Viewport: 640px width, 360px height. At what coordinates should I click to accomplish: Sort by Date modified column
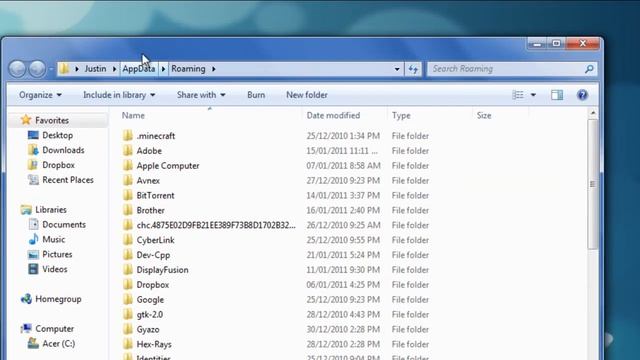point(333,116)
